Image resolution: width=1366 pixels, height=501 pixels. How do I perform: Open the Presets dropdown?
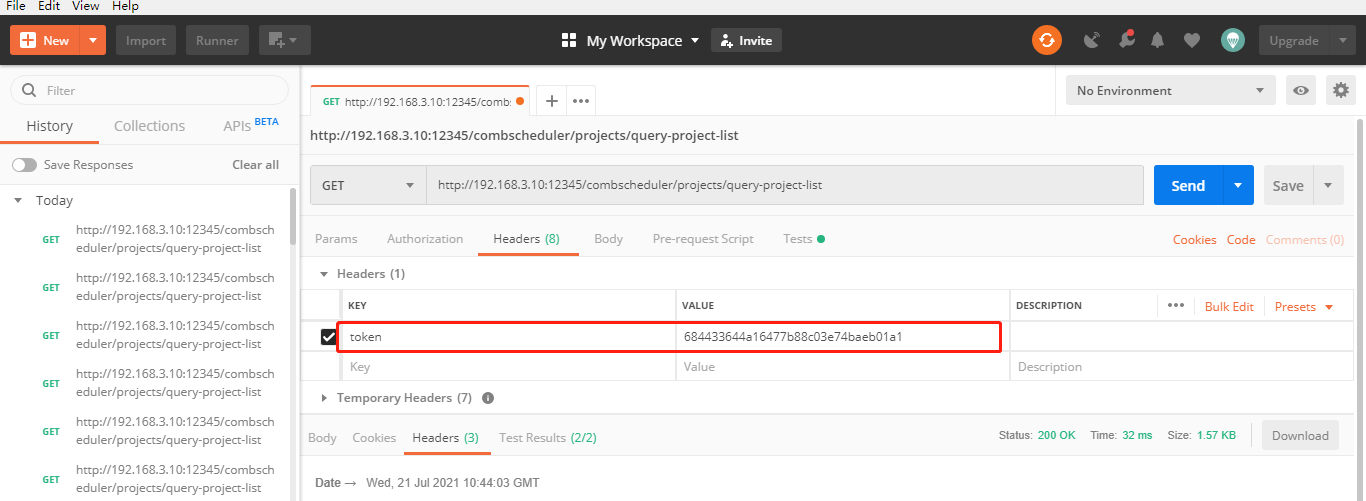coord(1304,307)
